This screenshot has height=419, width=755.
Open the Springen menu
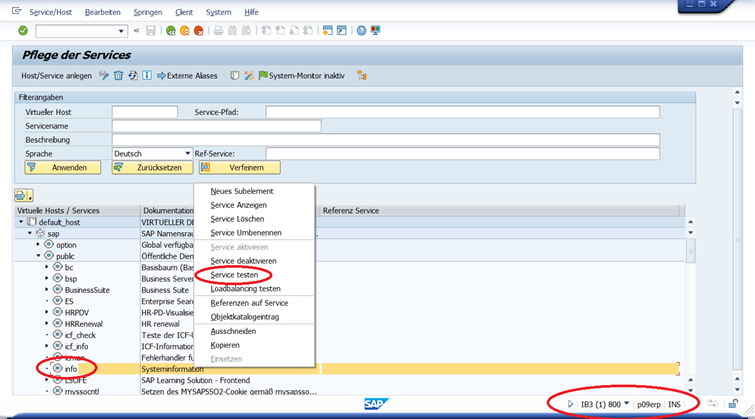pos(148,12)
